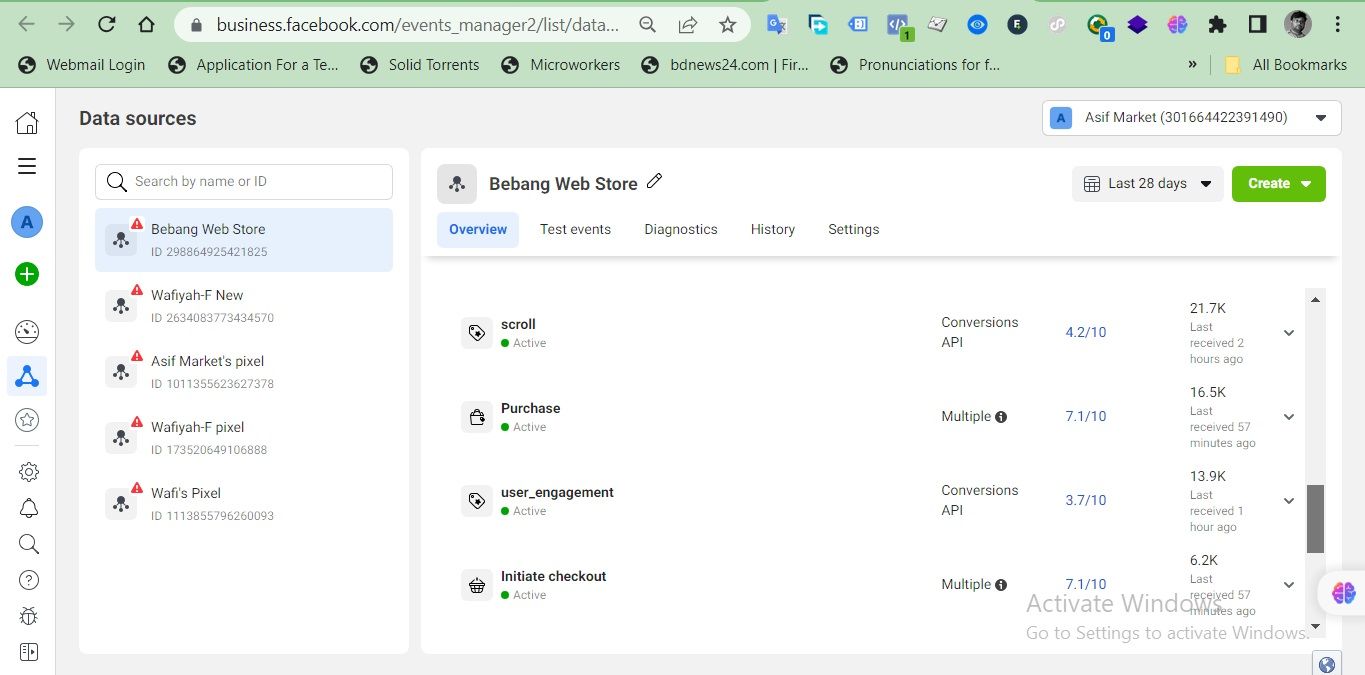Click the Search by name or ID field
1365x675 pixels.
[244, 182]
